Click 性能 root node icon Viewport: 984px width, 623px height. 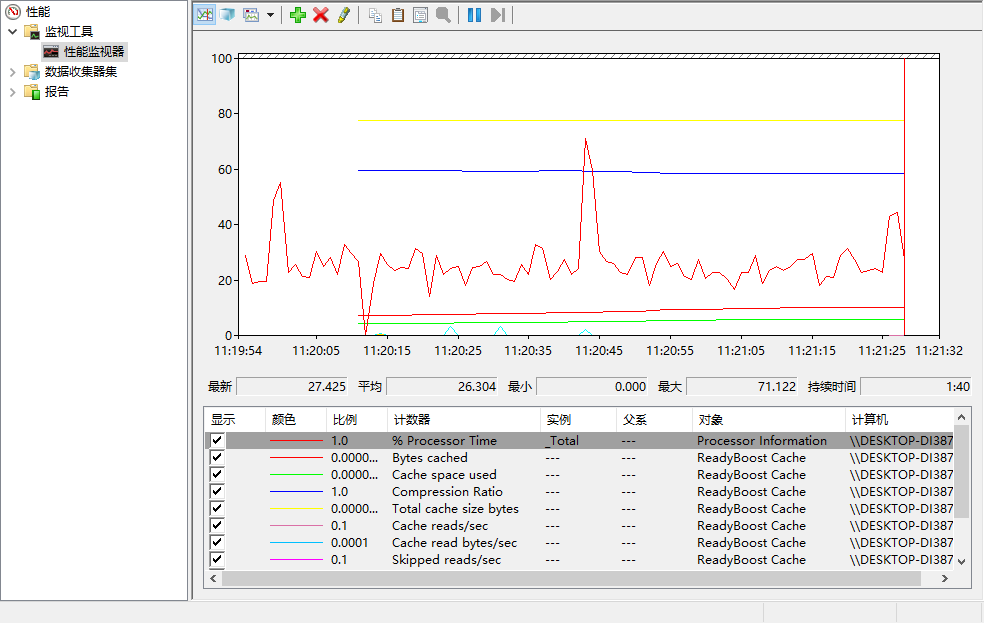coord(13,11)
